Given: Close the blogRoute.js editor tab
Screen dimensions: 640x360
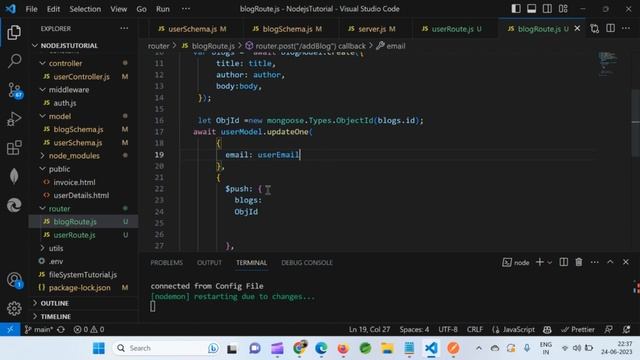Looking at the screenshot, I should [x=577, y=29].
